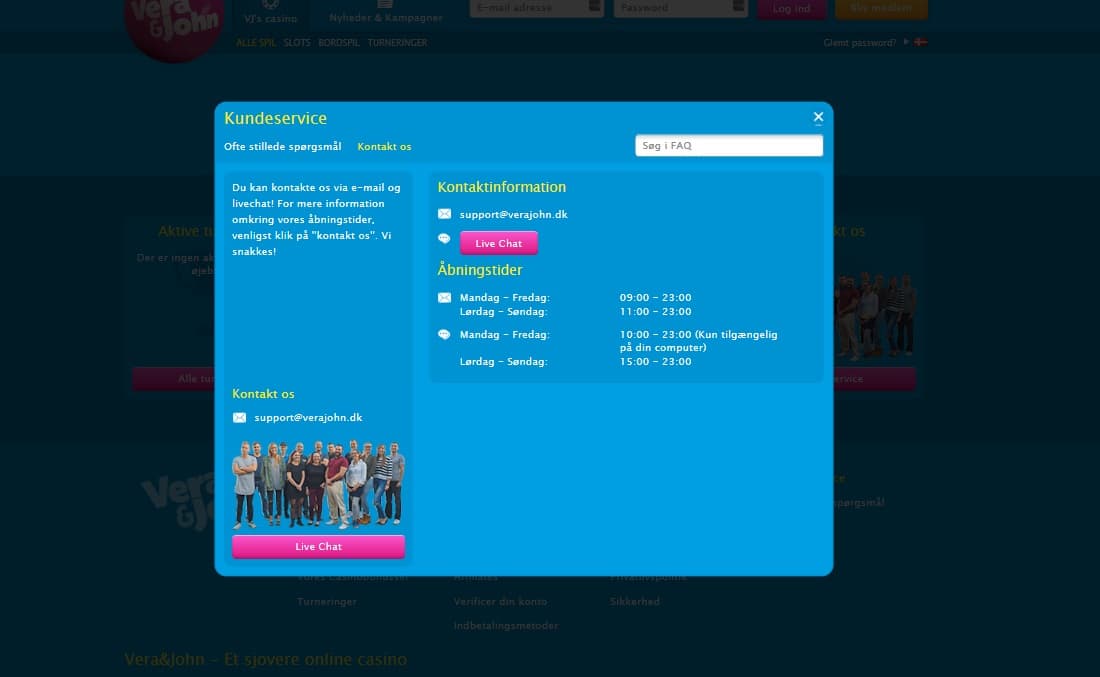
Task: Open Indbetalingsmetoder footer link
Action: click(506, 625)
